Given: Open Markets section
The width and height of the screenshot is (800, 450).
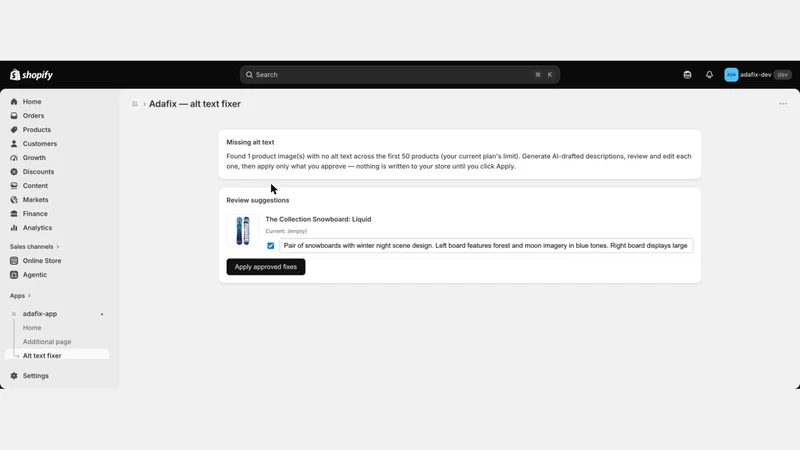Looking at the screenshot, I should pos(35,200).
